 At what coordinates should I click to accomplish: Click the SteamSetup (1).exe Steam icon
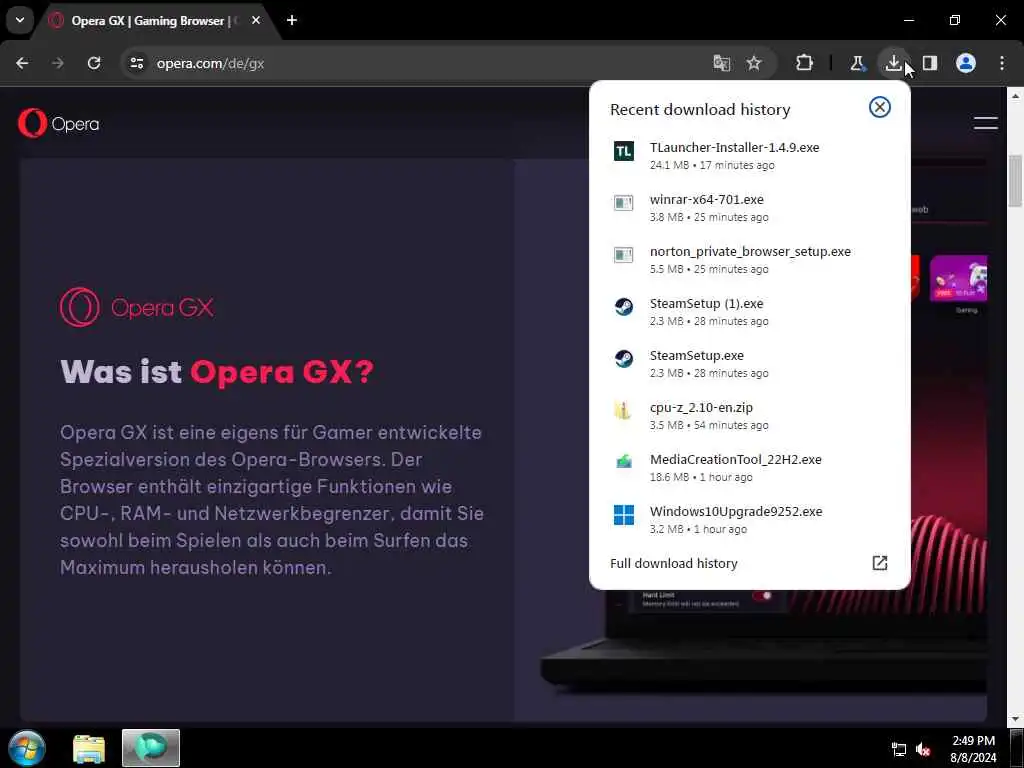tap(624, 307)
